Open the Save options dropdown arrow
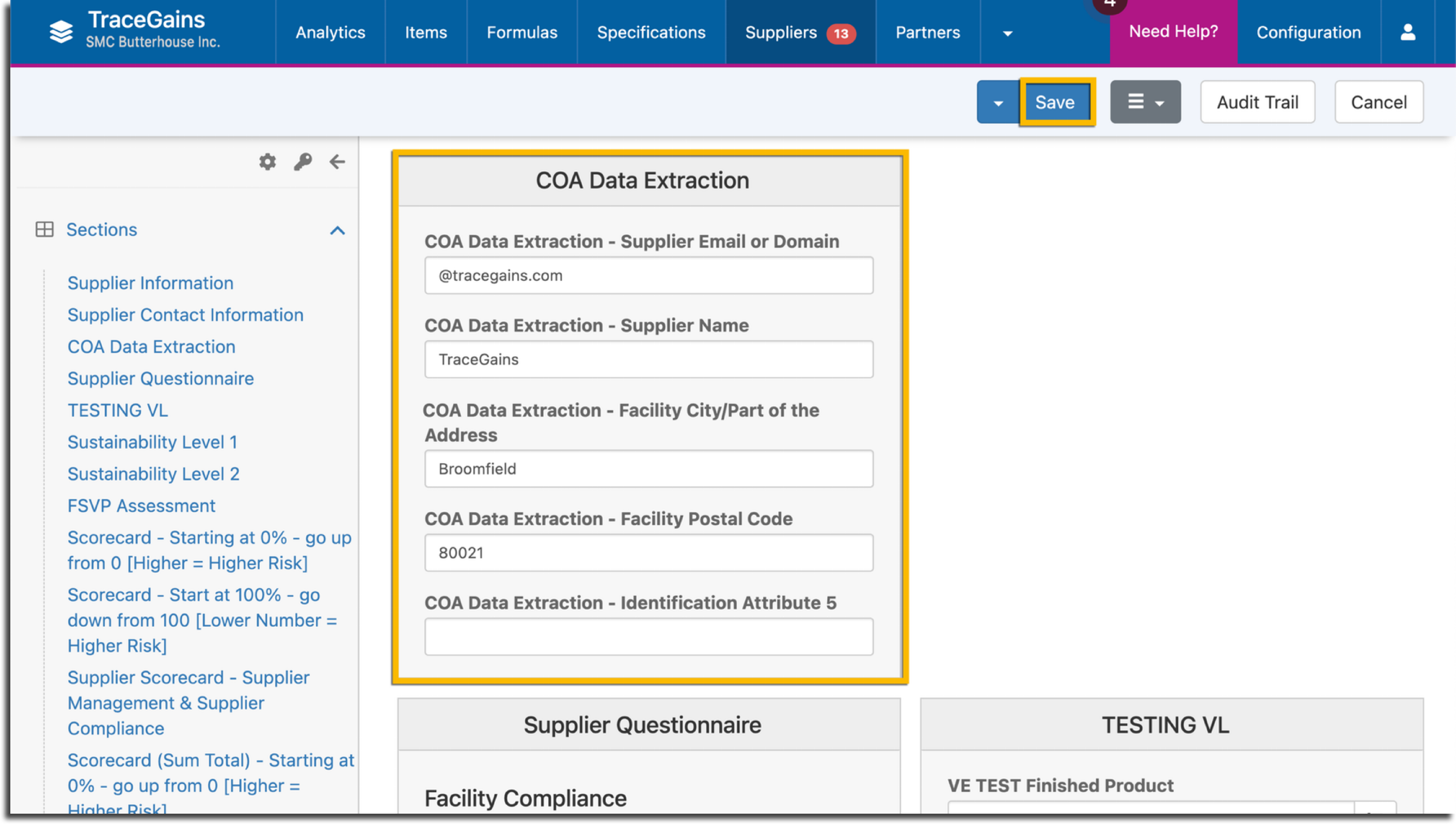 (998, 102)
